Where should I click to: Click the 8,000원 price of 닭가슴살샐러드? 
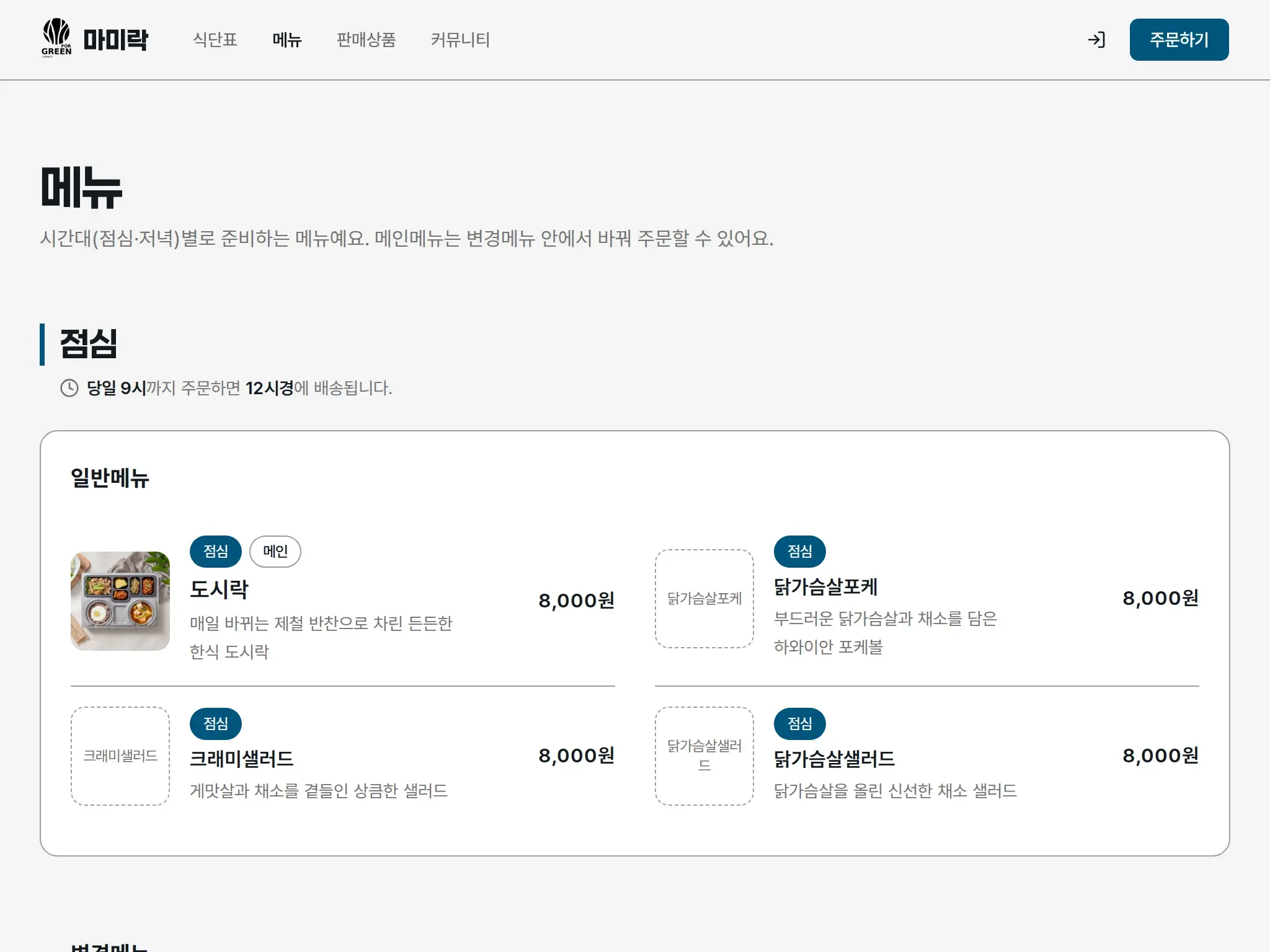click(x=1161, y=756)
